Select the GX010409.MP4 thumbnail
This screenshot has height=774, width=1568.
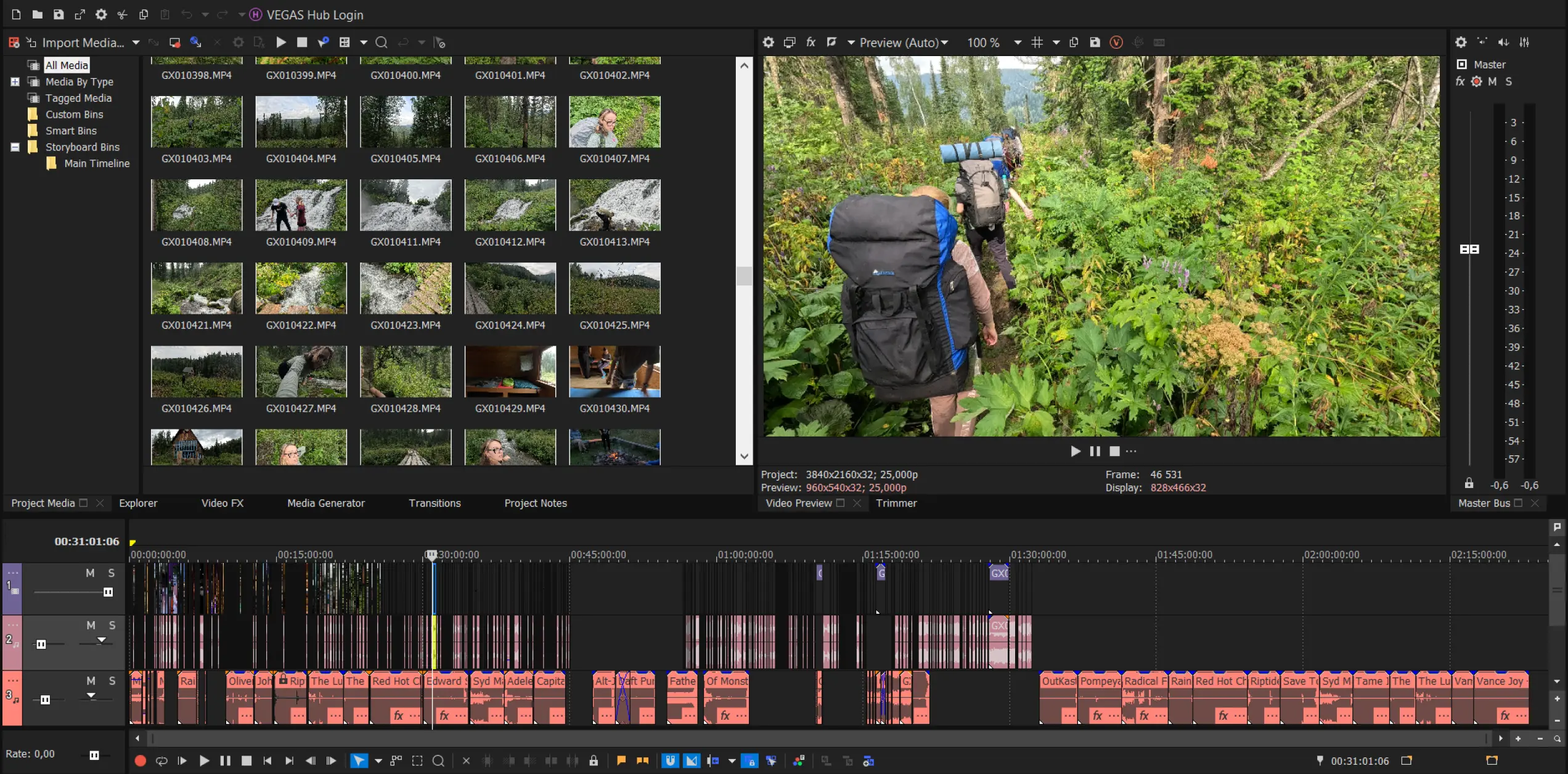click(301, 205)
